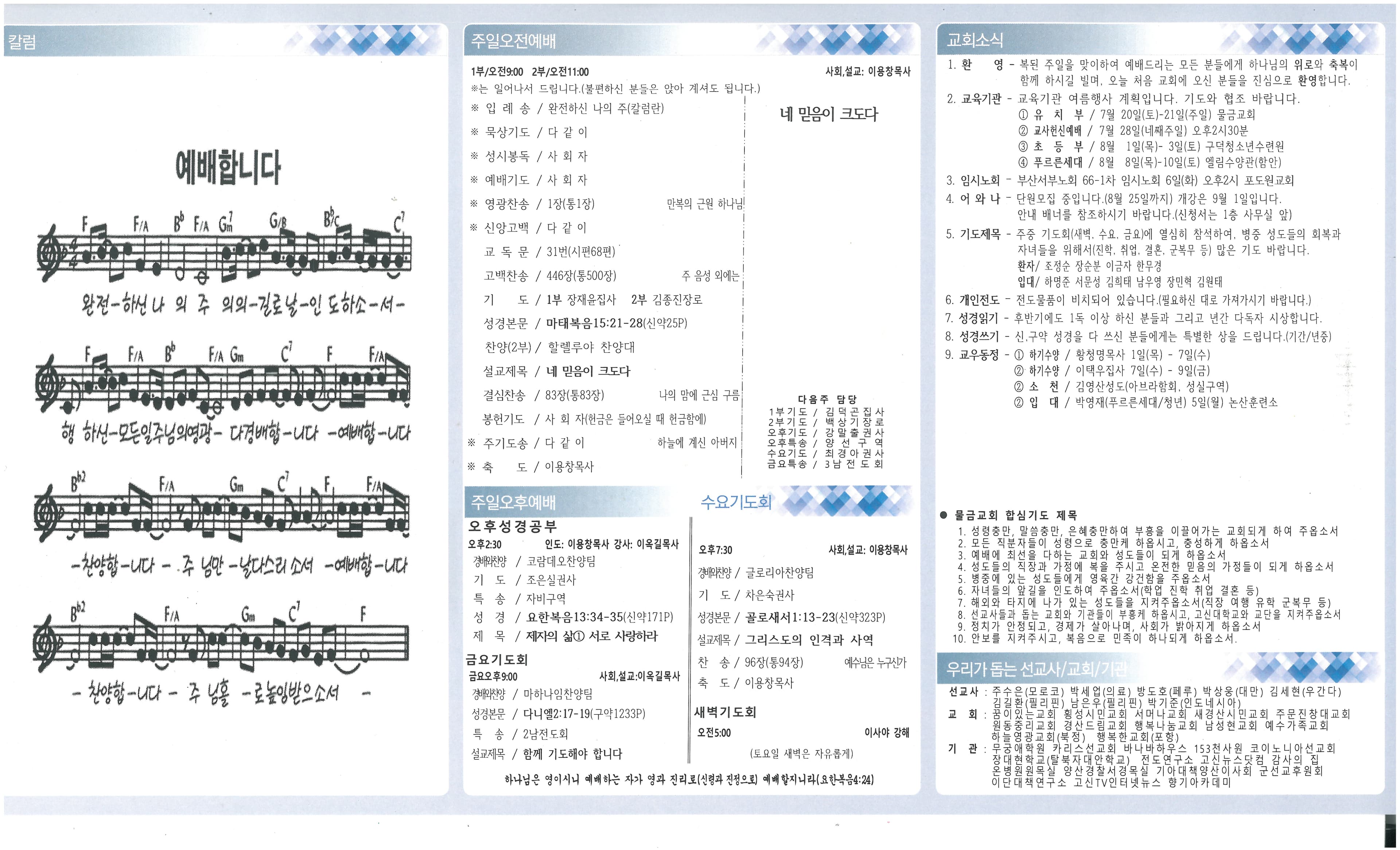Select the '이사야 강해' text

coord(887,733)
